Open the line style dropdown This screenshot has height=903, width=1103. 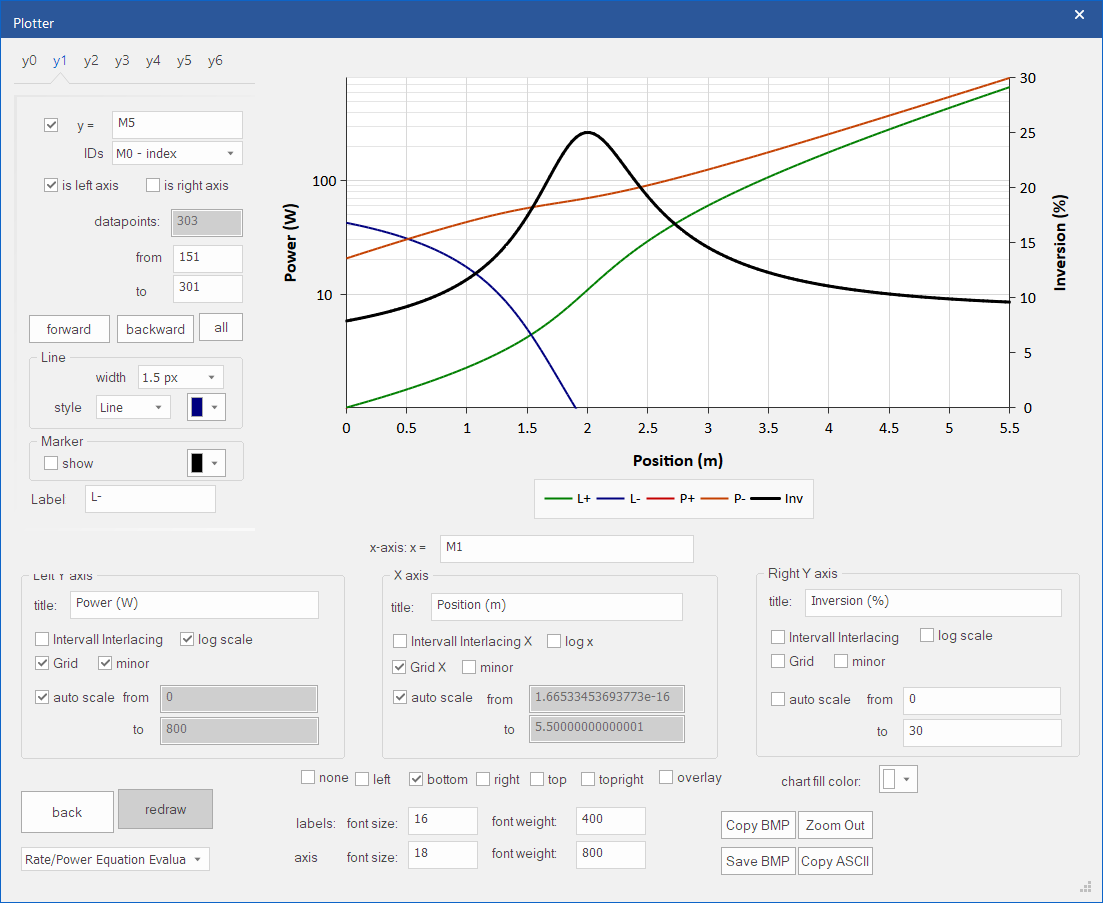click(133, 407)
